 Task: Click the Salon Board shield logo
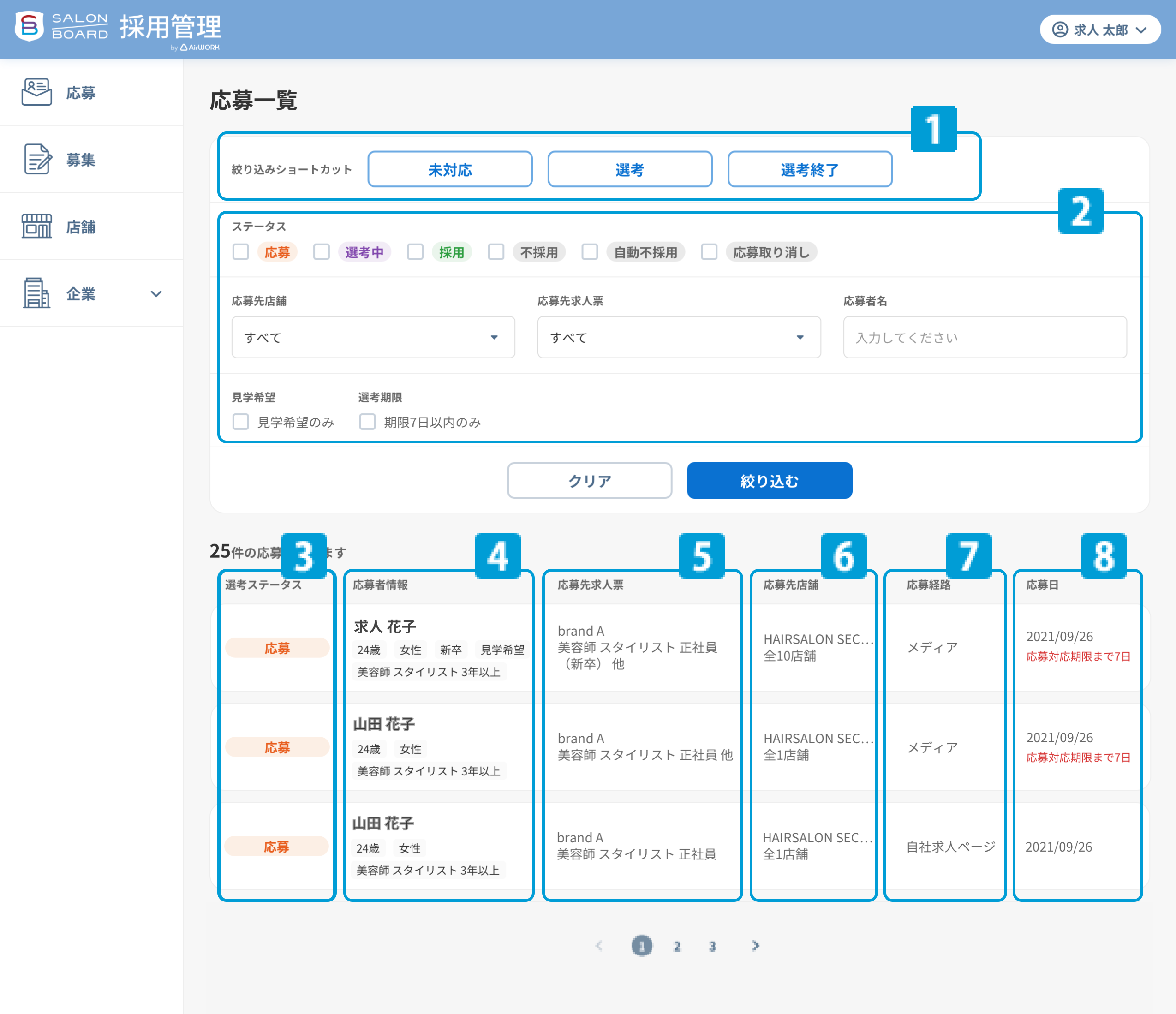[29, 27]
